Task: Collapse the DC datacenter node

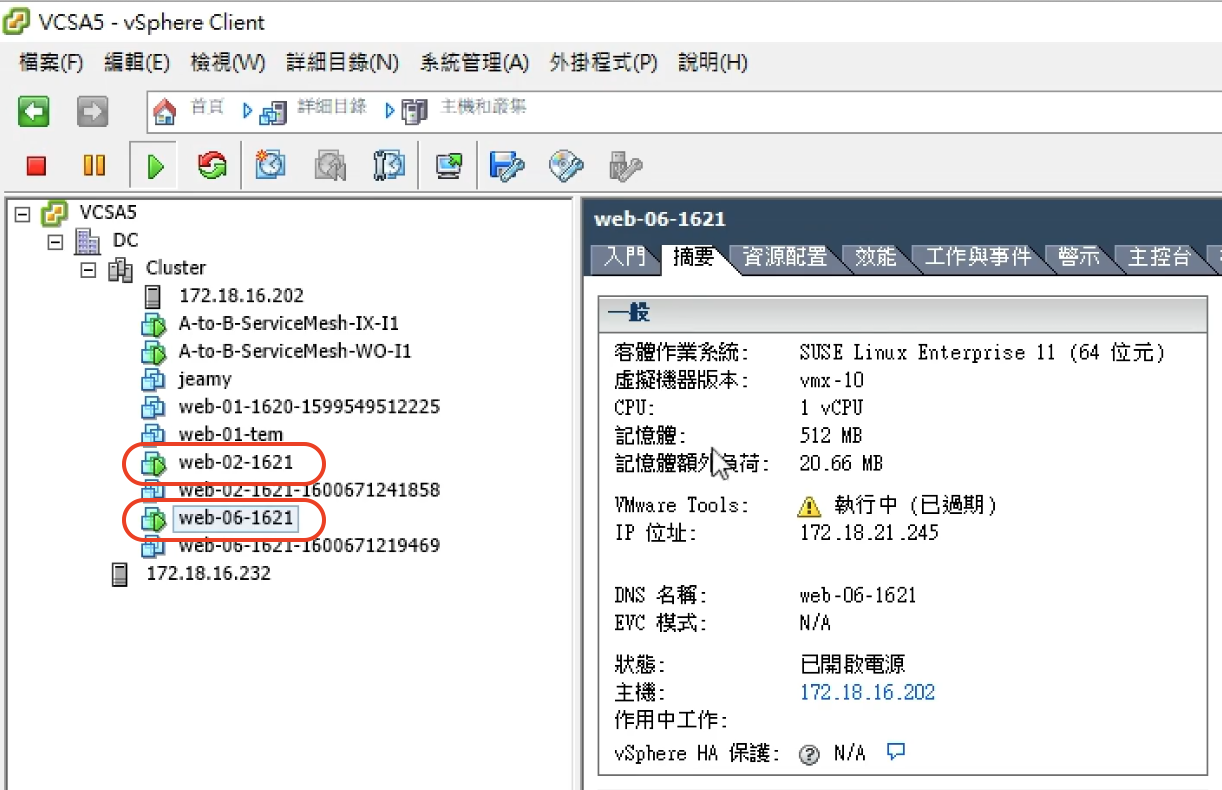Action: tap(55, 241)
